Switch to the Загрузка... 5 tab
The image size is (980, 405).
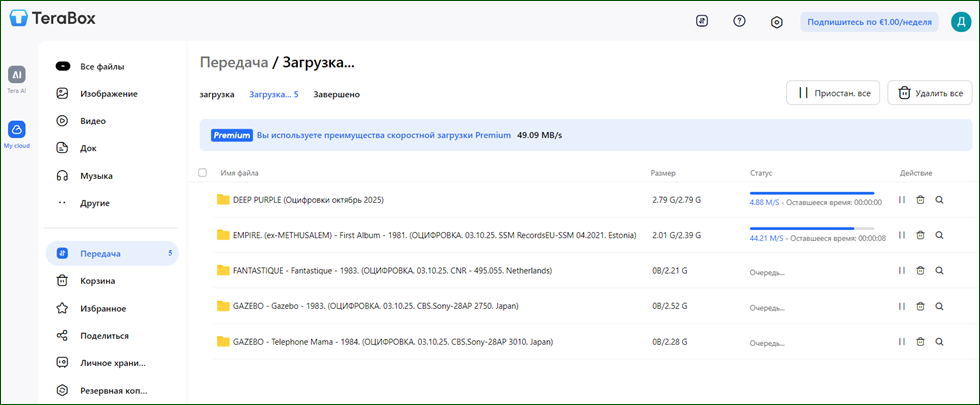point(274,94)
